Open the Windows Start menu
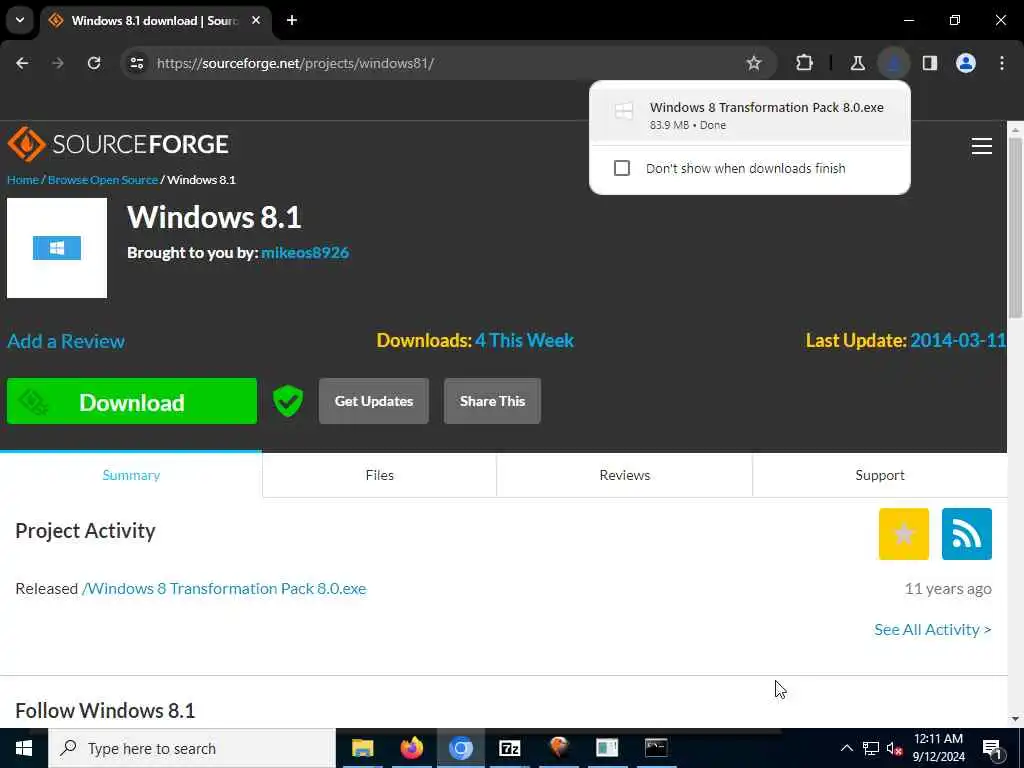The image size is (1024, 768). click(24, 748)
